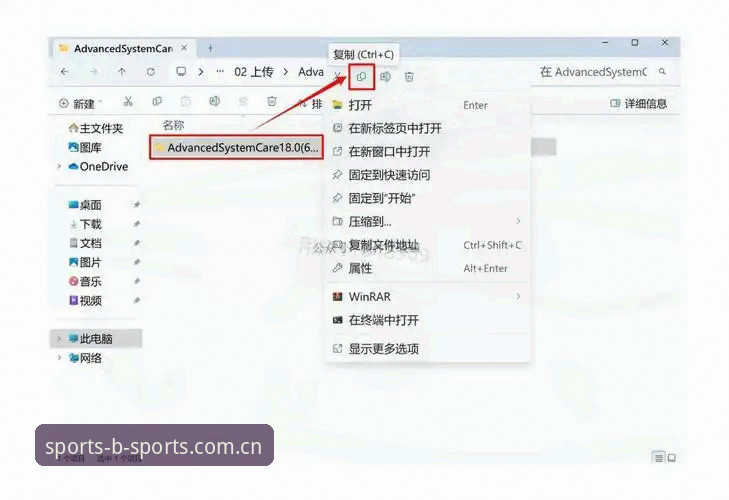The width and height of the screenshot is (729, 500).
Task: Choose 固定到"开始"
Action: pyautogui.click(x=428, y=198)
